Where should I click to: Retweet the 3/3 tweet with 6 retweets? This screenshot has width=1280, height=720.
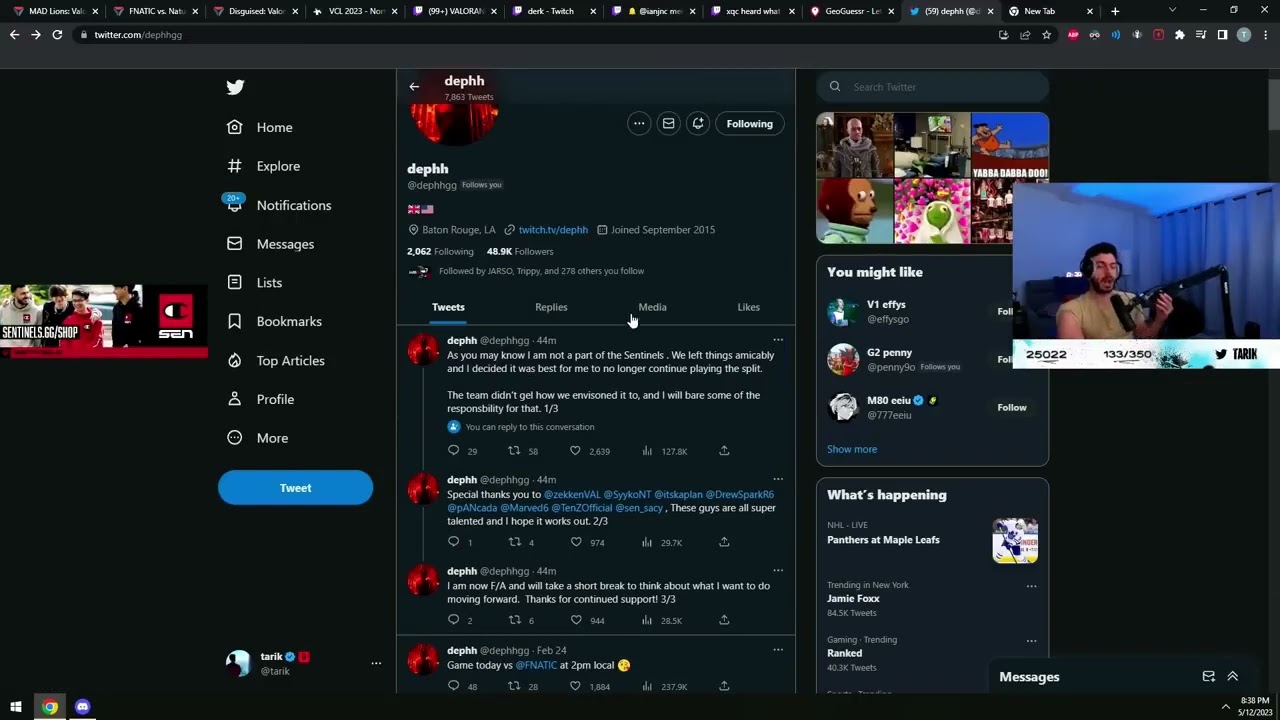click(x=515, y=620)
